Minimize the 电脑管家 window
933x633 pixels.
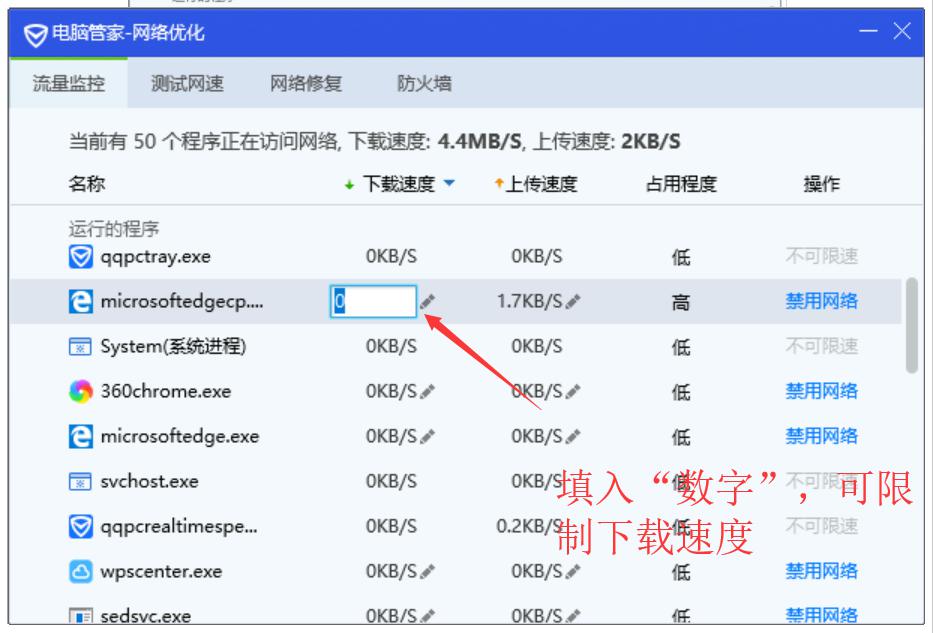pyautogui.click(x=869, y=31)
